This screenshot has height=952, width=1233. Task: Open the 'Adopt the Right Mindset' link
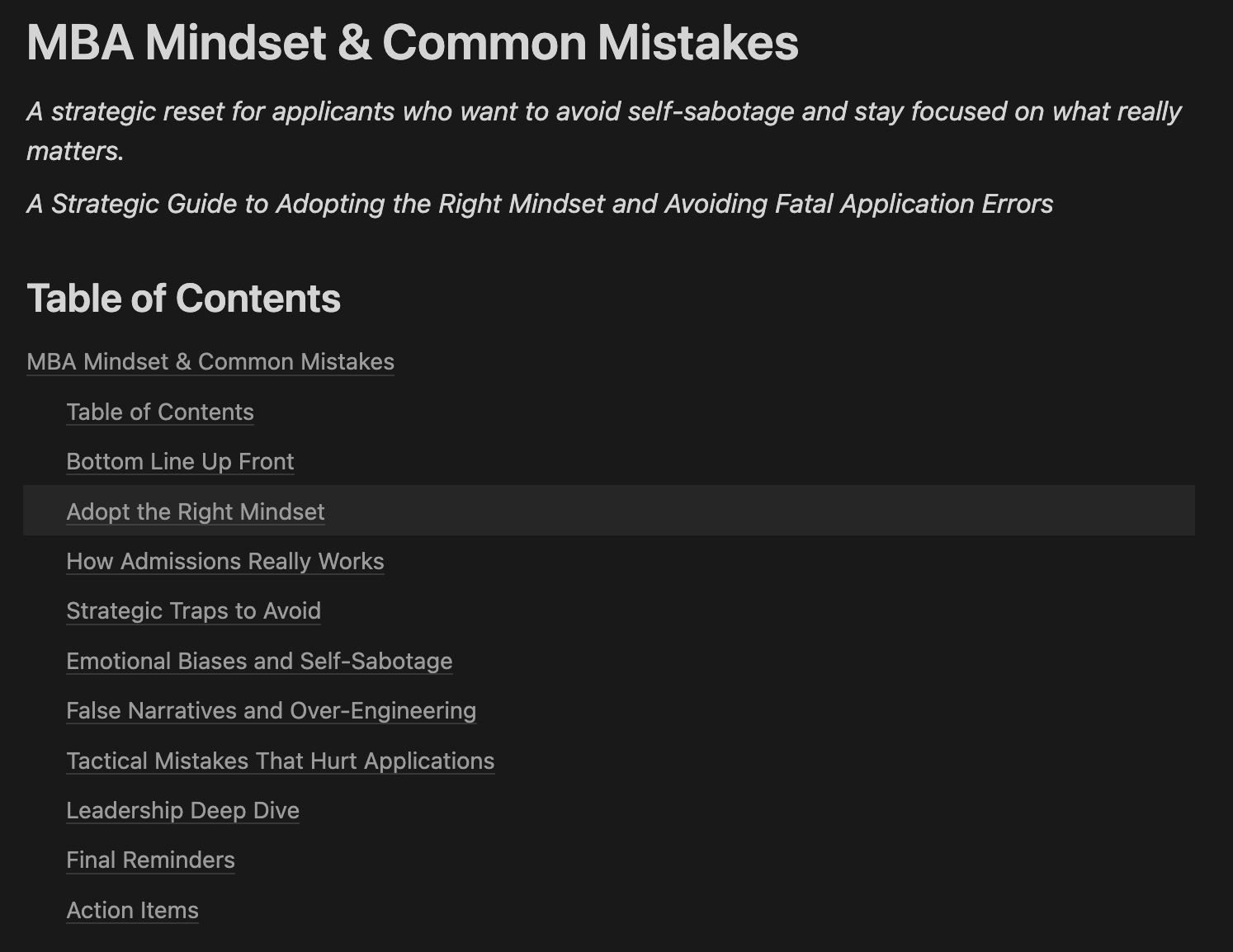click(196, 512)
